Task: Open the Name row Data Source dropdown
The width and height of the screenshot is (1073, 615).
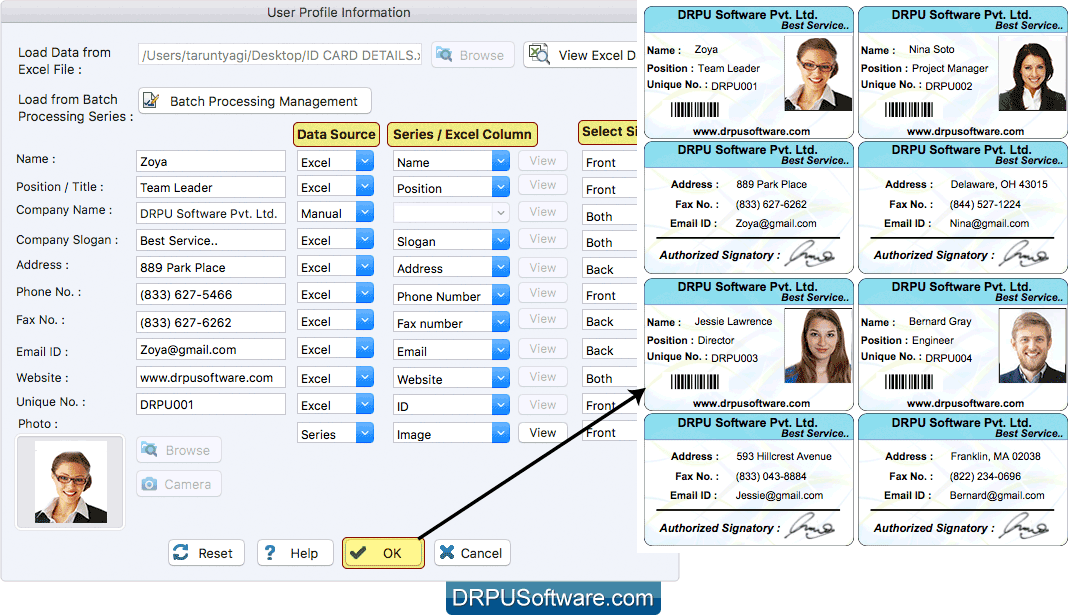Action: [365, 161]
